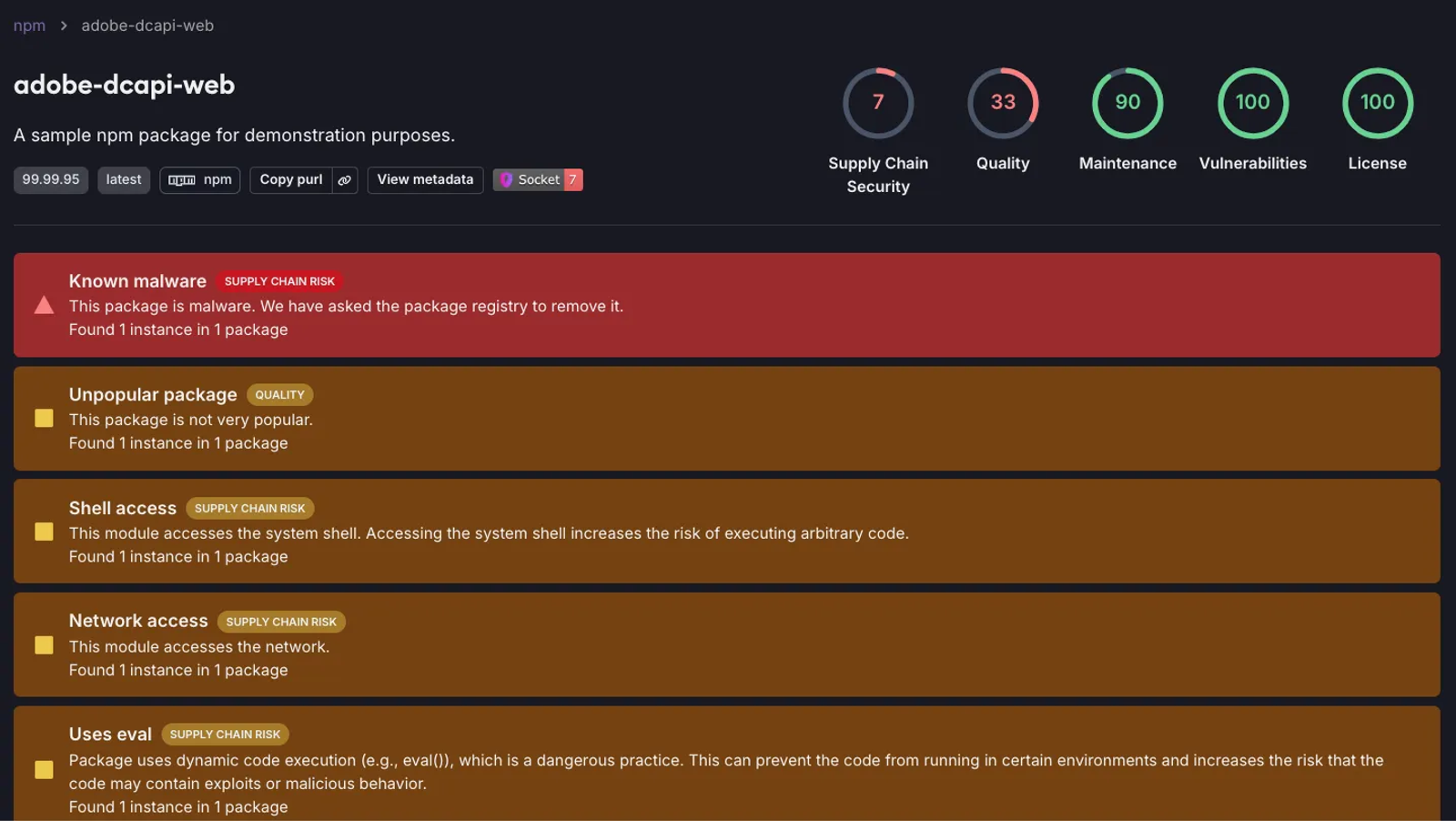Click SUPPLY CHAIN RISK tag on Shell access

250,508
